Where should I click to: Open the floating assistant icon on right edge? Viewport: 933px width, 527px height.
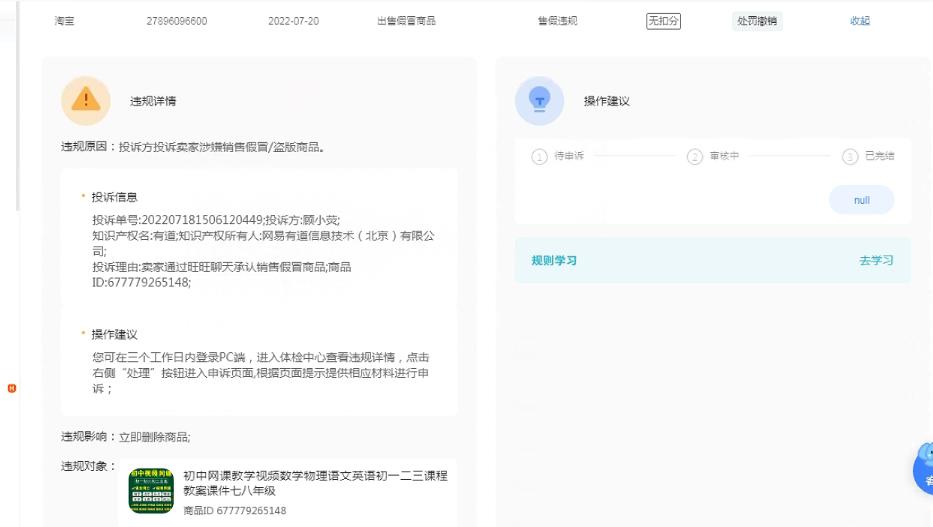(x=924, y=469)
